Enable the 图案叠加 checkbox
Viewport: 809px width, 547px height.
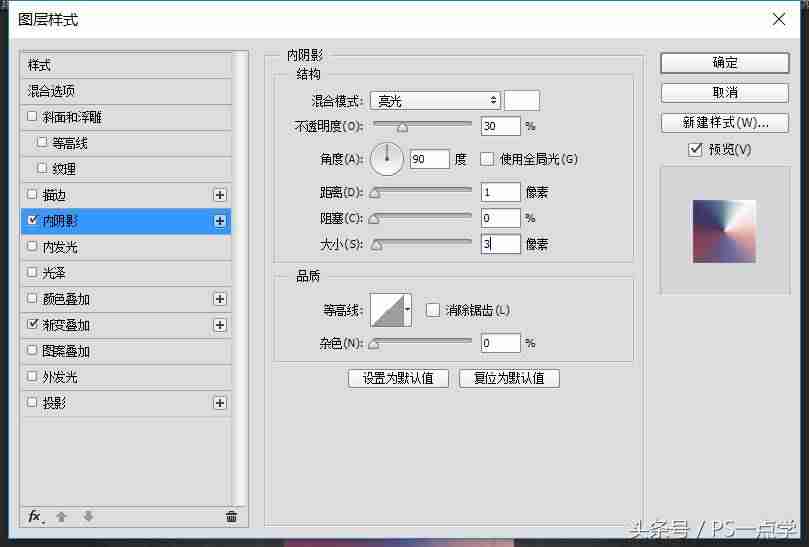click(x=32, y=350)
